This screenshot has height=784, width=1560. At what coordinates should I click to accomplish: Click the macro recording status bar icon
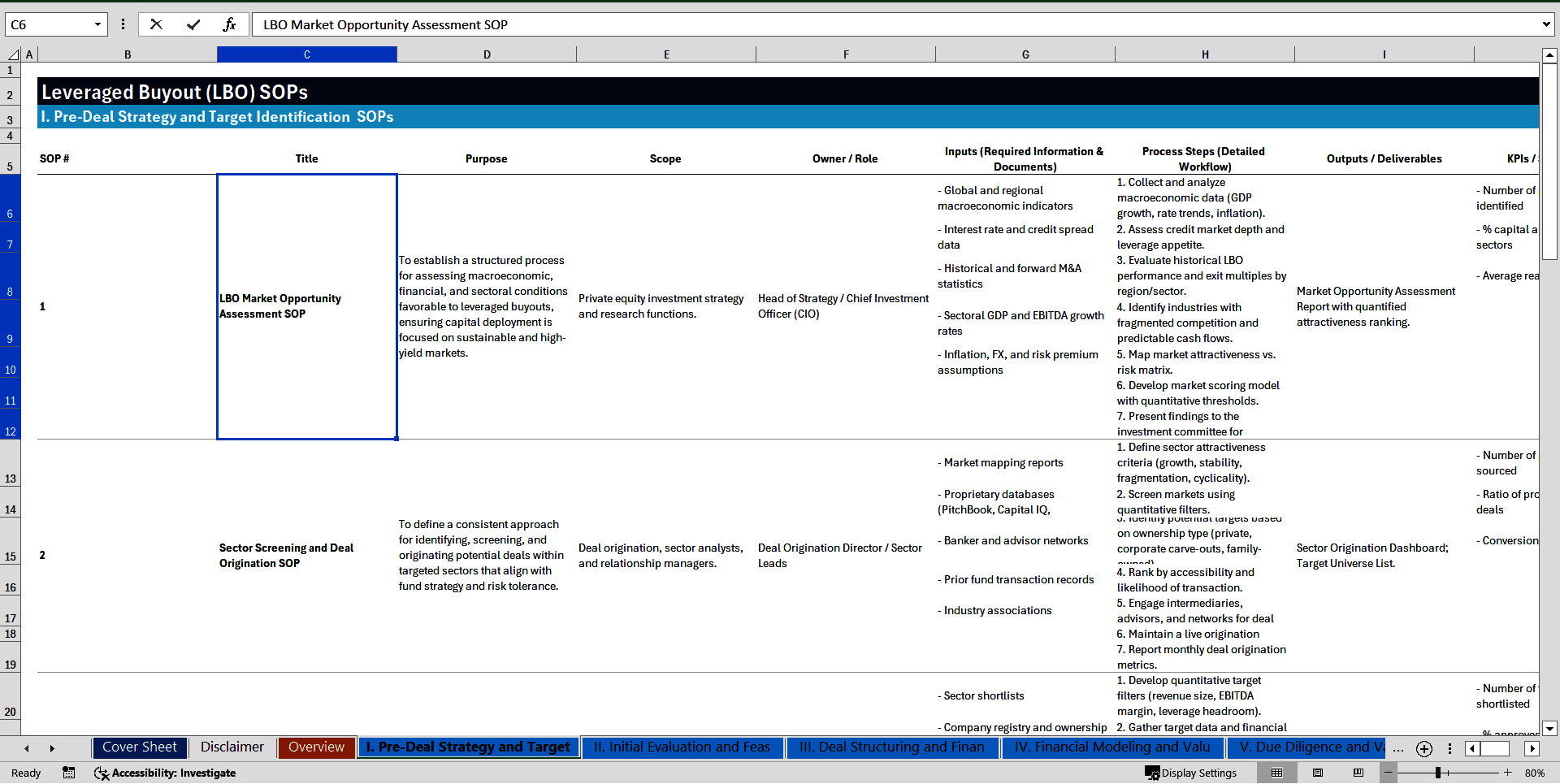click(69, 773)
